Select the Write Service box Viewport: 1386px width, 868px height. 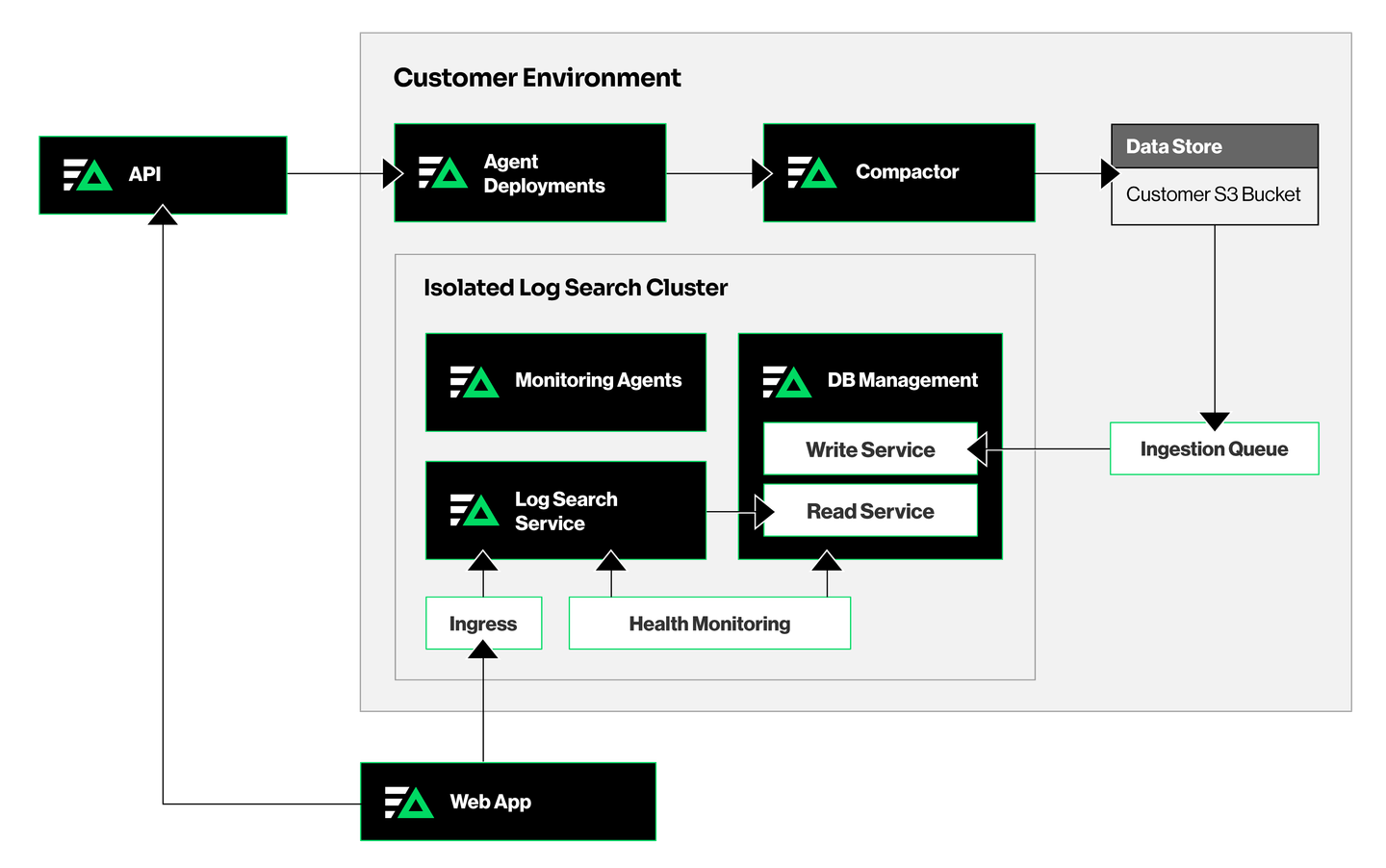coord(870,449)
